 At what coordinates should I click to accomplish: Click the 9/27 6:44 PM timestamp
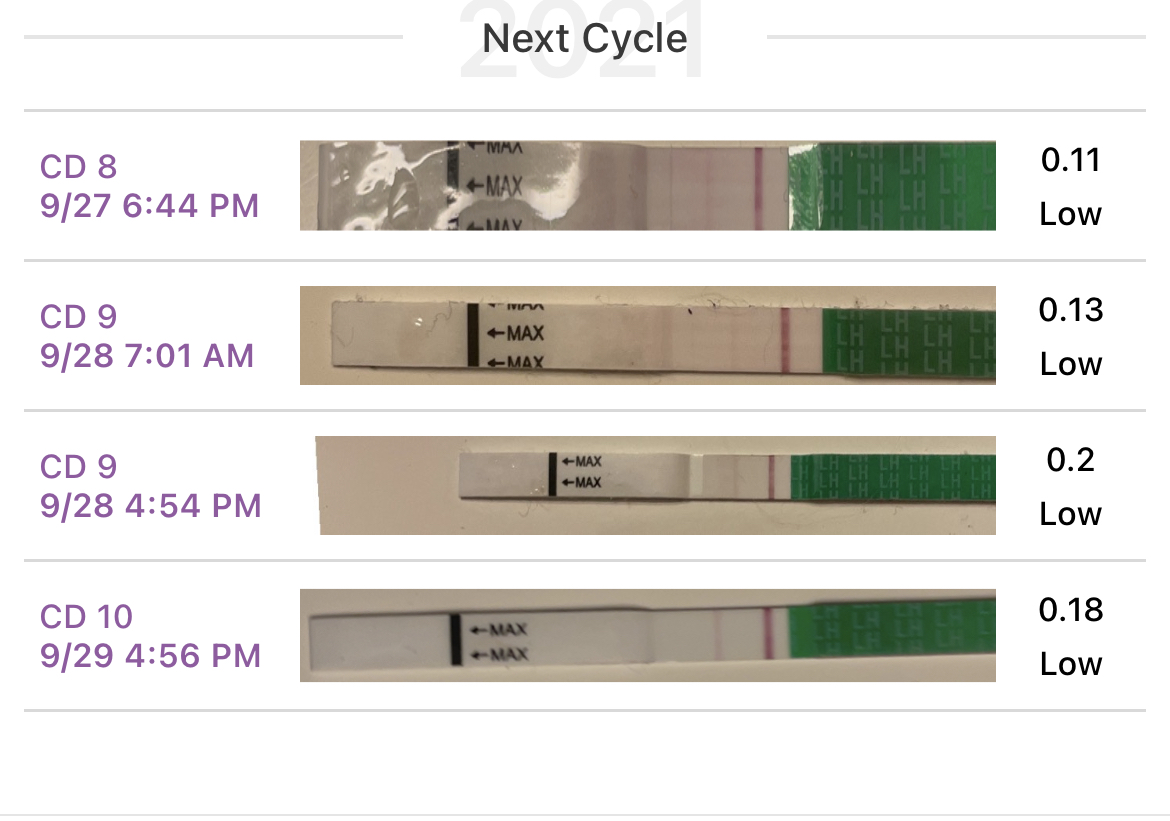click(x=150, y=206)
